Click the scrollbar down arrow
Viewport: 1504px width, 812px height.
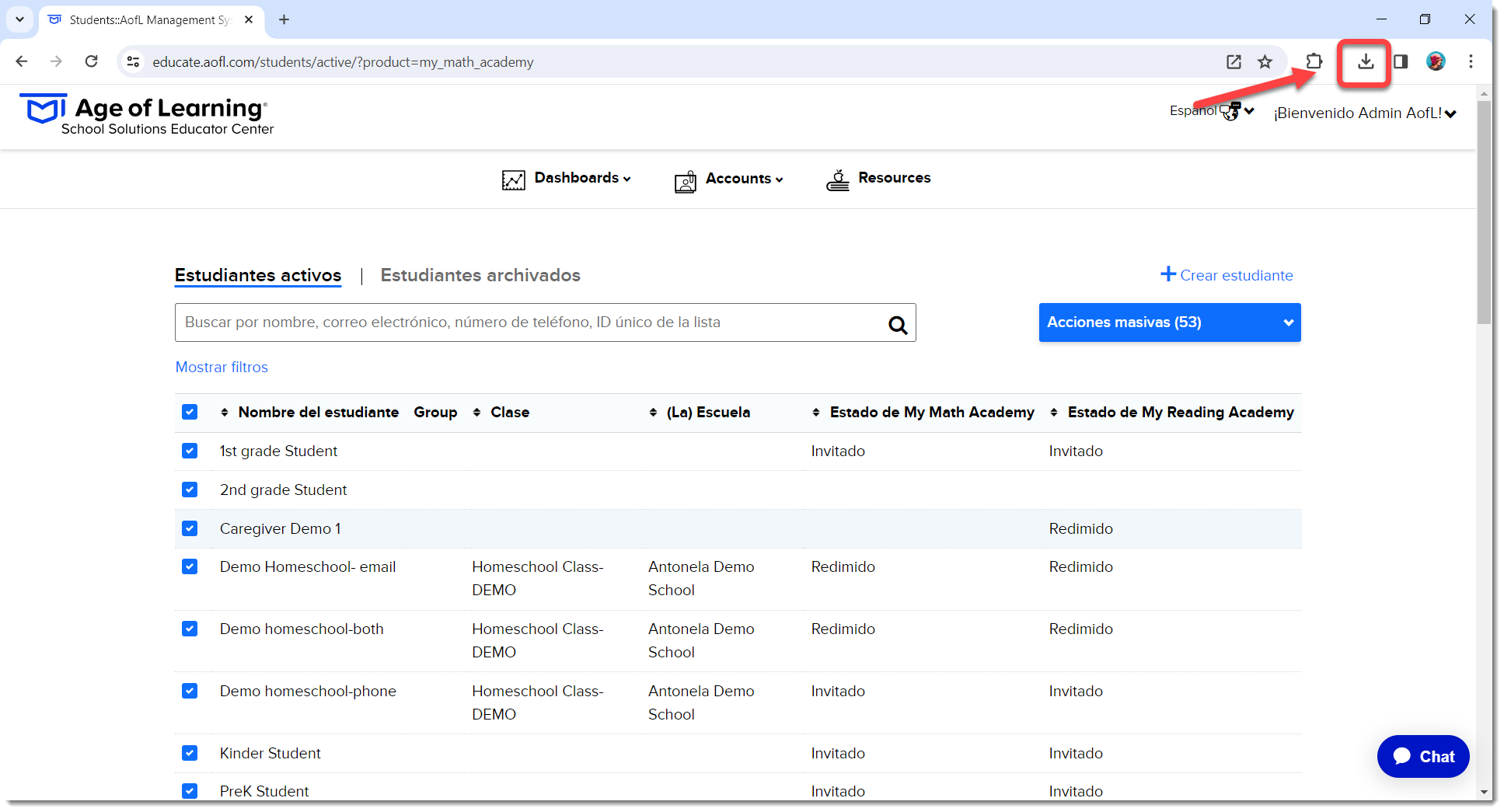click(x=1484, y=793)
